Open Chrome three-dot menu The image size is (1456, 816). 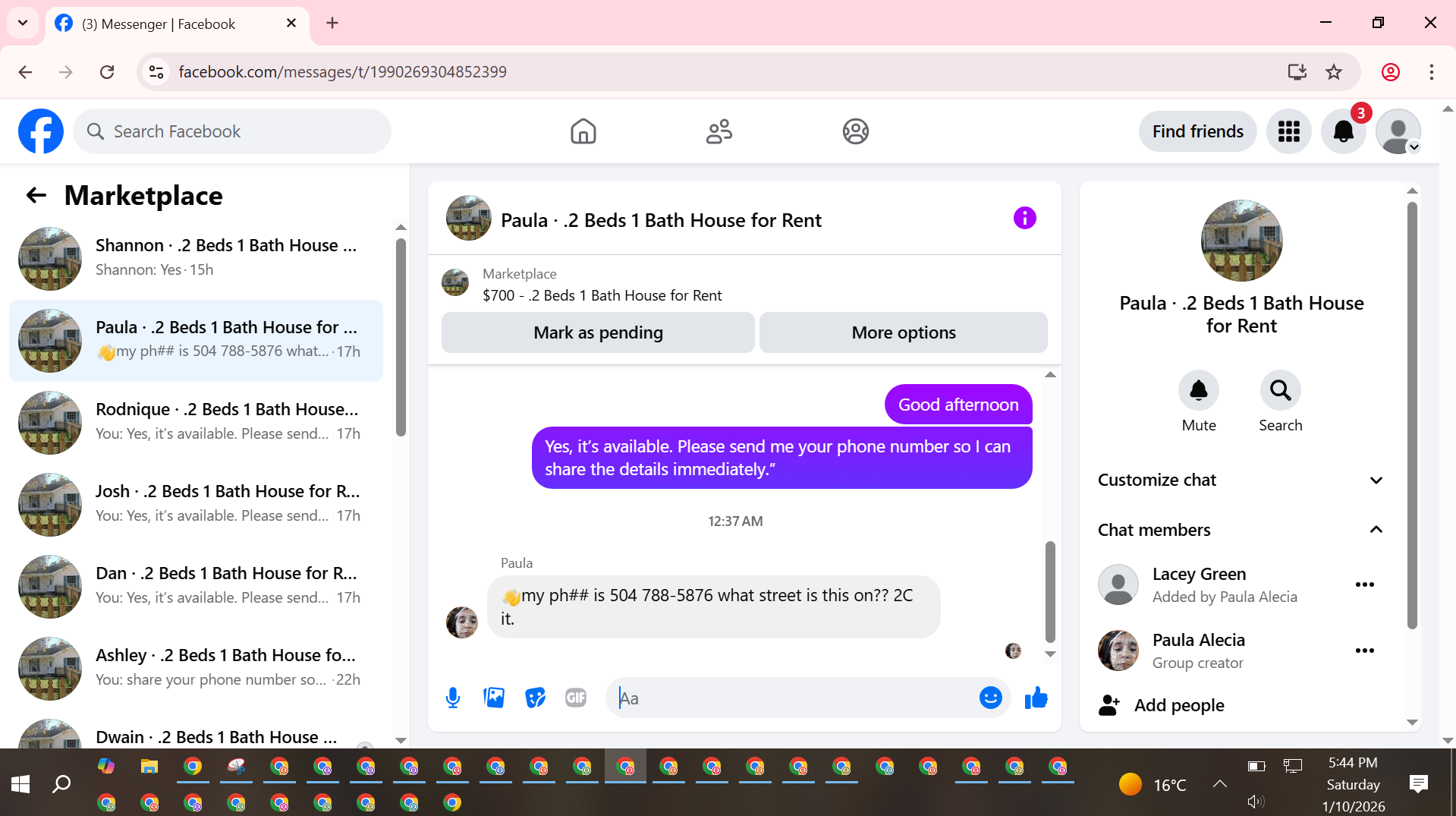pyautogui.click(x=1432, y=72)
